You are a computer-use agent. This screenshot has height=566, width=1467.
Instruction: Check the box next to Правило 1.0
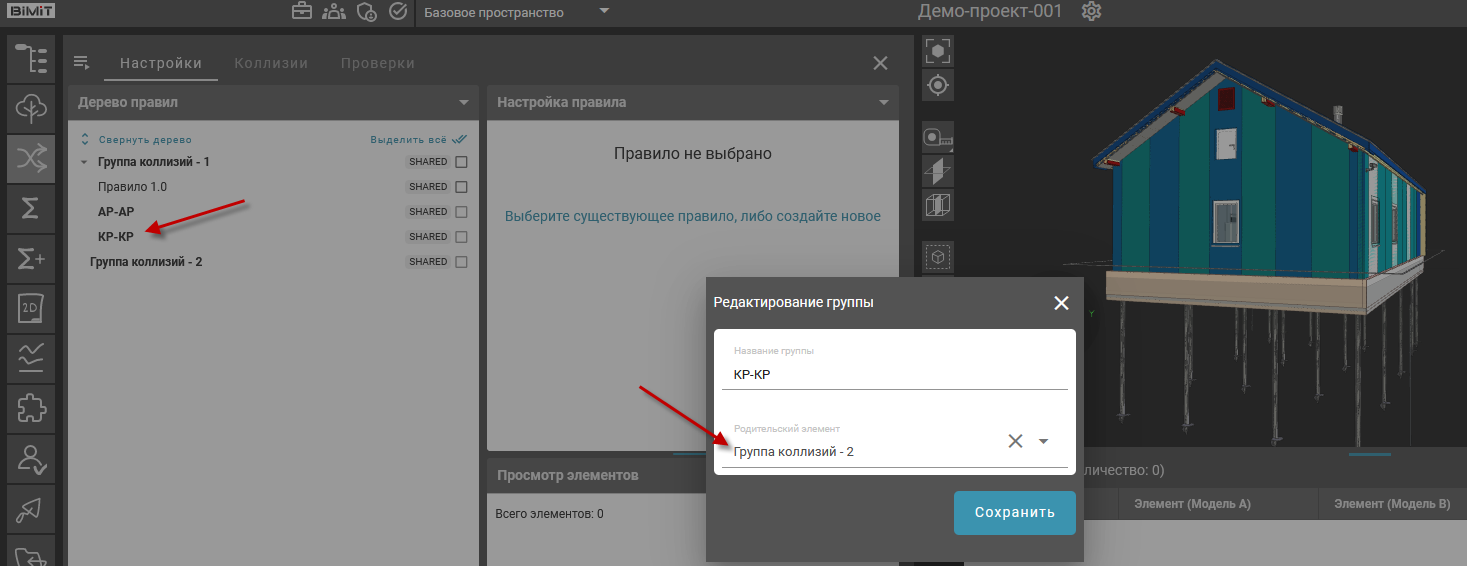pos(461,187)
